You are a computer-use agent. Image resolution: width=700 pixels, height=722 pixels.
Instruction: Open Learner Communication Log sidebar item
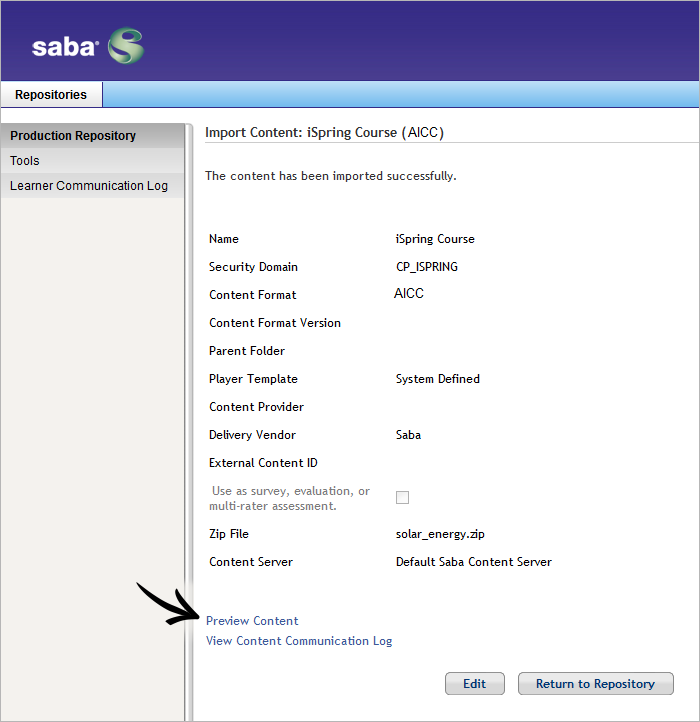(93, 186)
